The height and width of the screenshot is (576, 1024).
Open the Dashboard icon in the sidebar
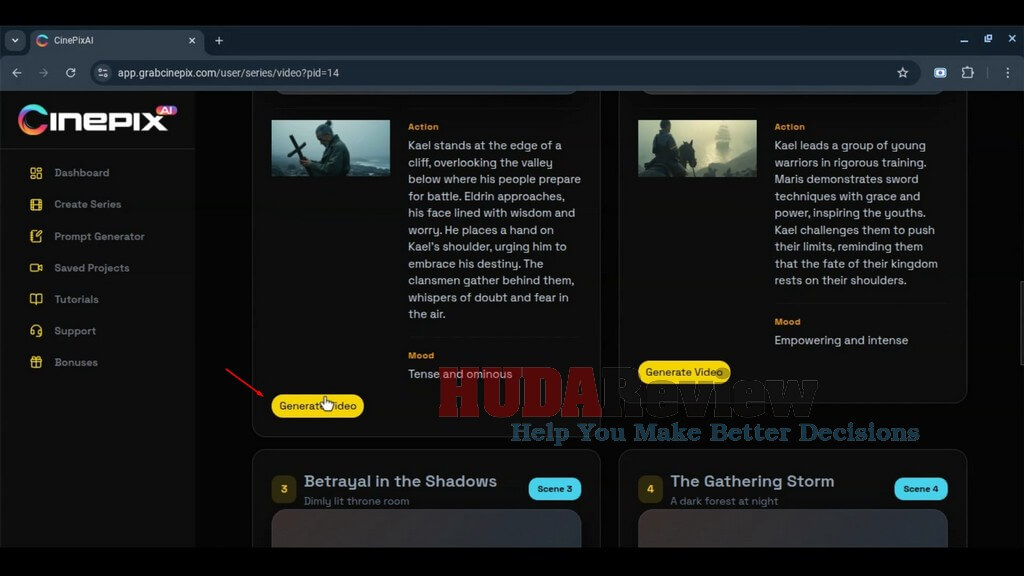36,173
